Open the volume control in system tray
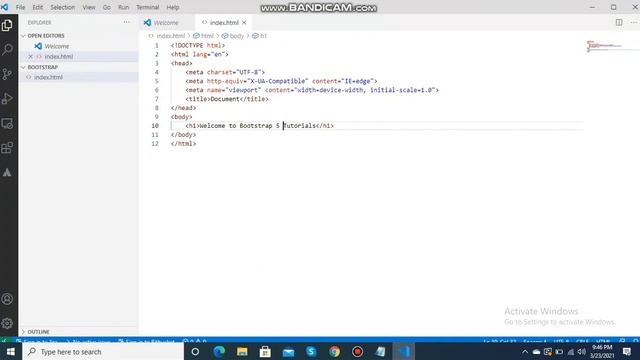This screenshot has height=360, width=640. coord(582,351)
